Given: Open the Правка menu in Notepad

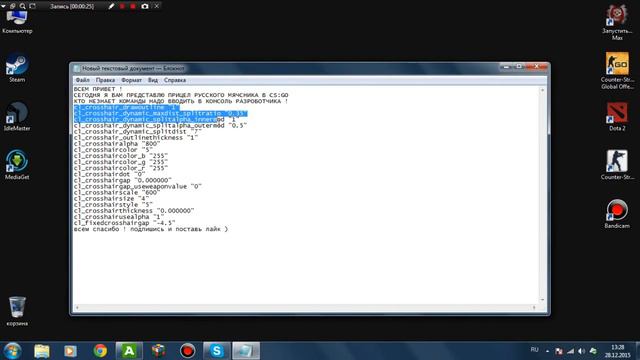Looking at the screenshot, I should [105, 80].
